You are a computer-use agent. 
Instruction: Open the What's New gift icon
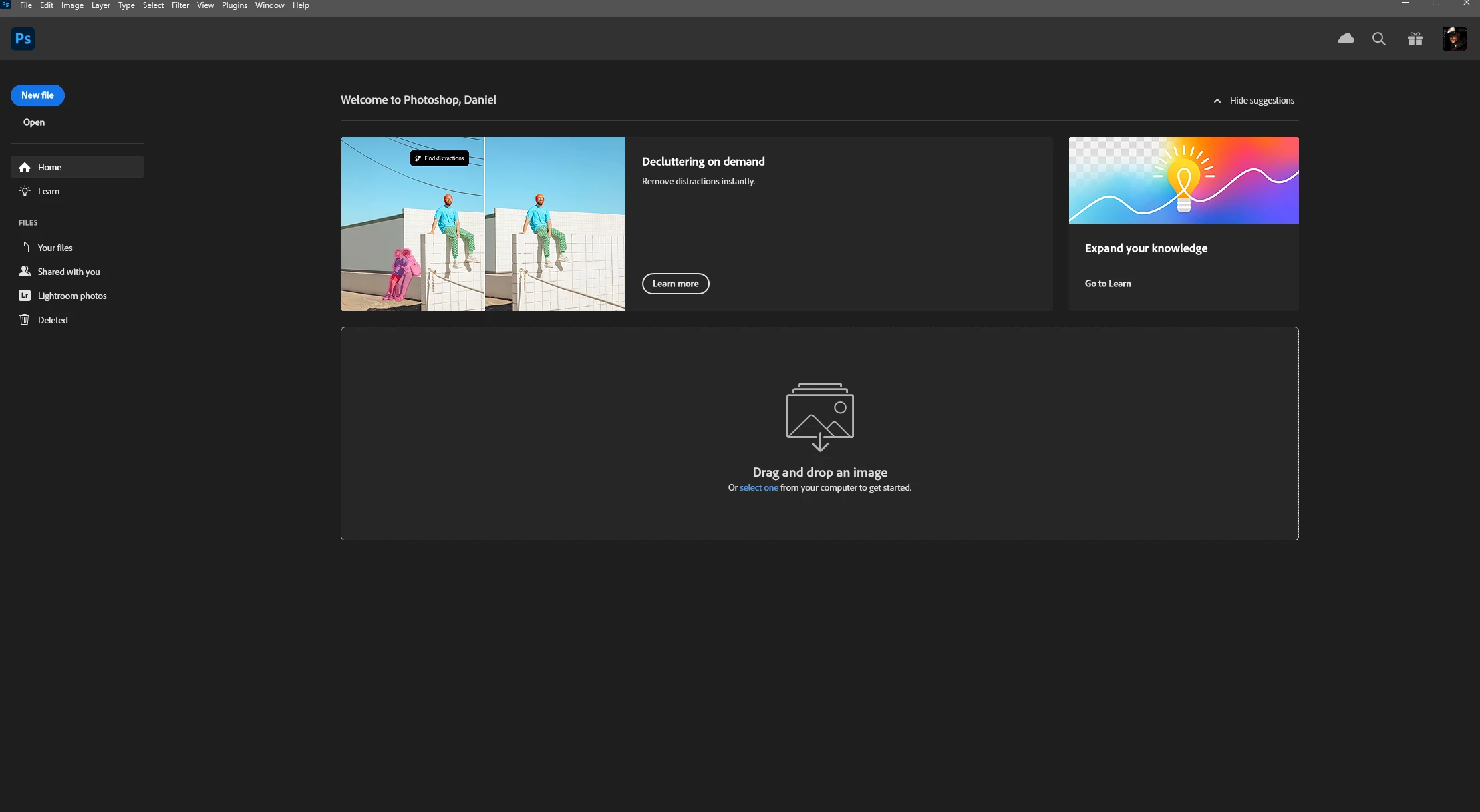[1415, 39]
